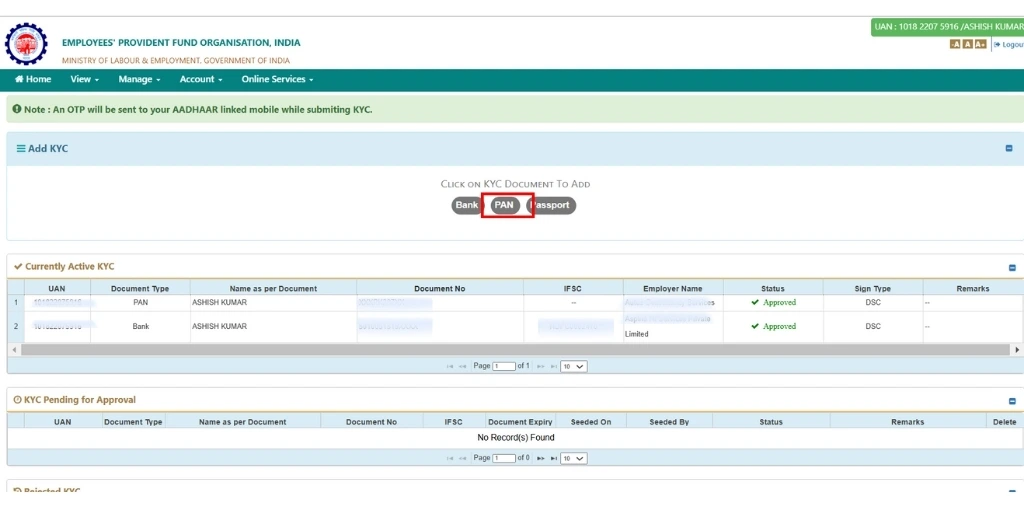Click the page number field in active KYC table
Viewport: 1024px width, 505px height.
[x=503, y=367]
